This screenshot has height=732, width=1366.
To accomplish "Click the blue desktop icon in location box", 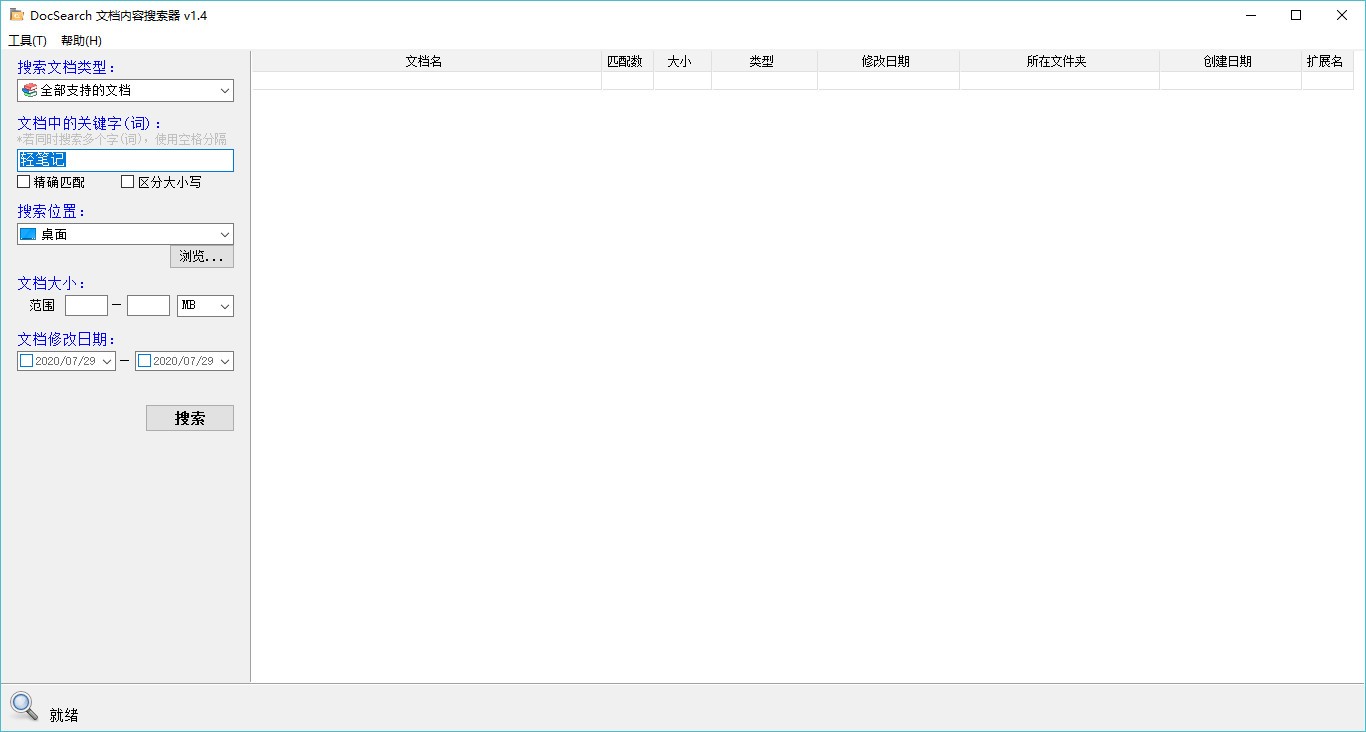I will (28, 234).
